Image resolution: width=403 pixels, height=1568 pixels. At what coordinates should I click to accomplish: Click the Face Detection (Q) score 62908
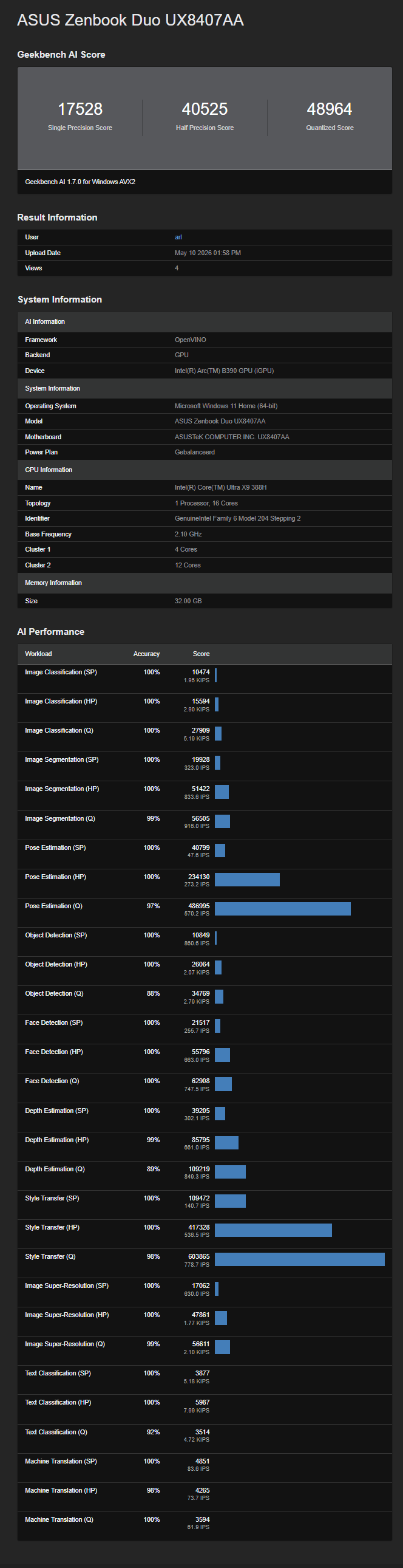click(200, 1081)
